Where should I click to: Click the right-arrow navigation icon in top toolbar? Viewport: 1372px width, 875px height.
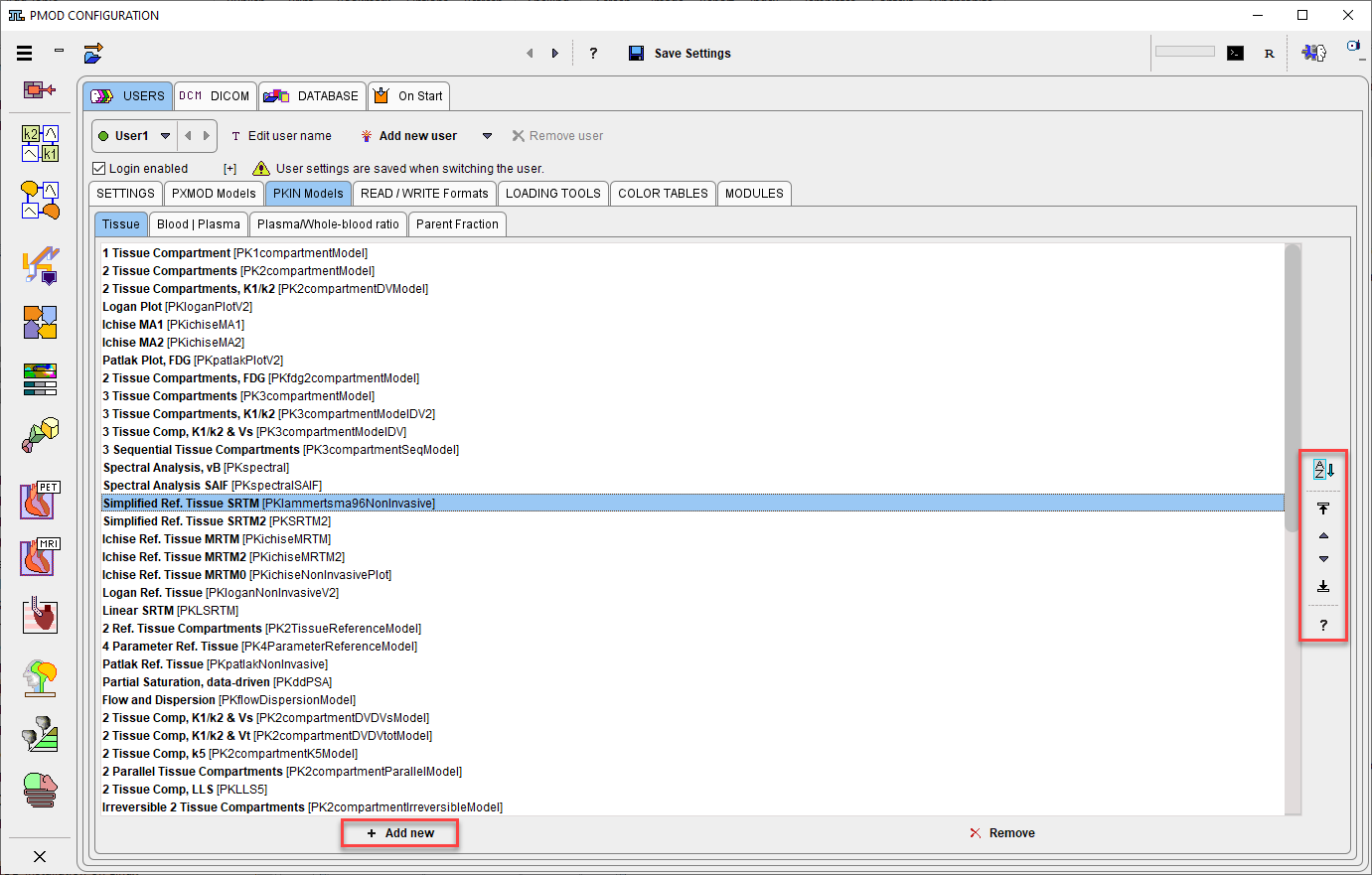click(554, 54)
